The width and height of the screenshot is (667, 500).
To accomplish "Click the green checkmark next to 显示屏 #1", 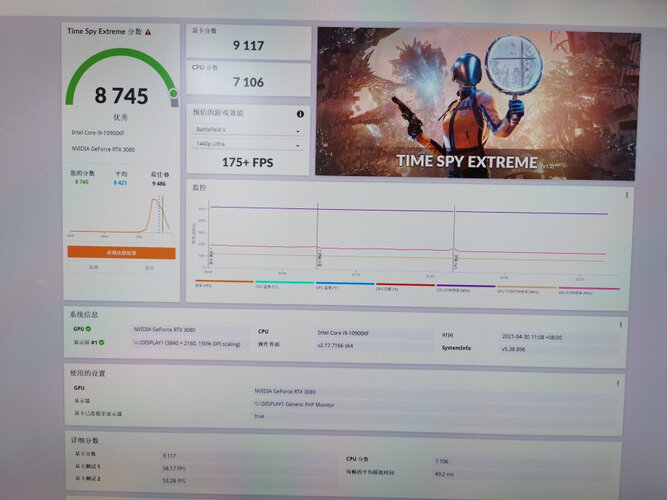I will click(102, 342).
